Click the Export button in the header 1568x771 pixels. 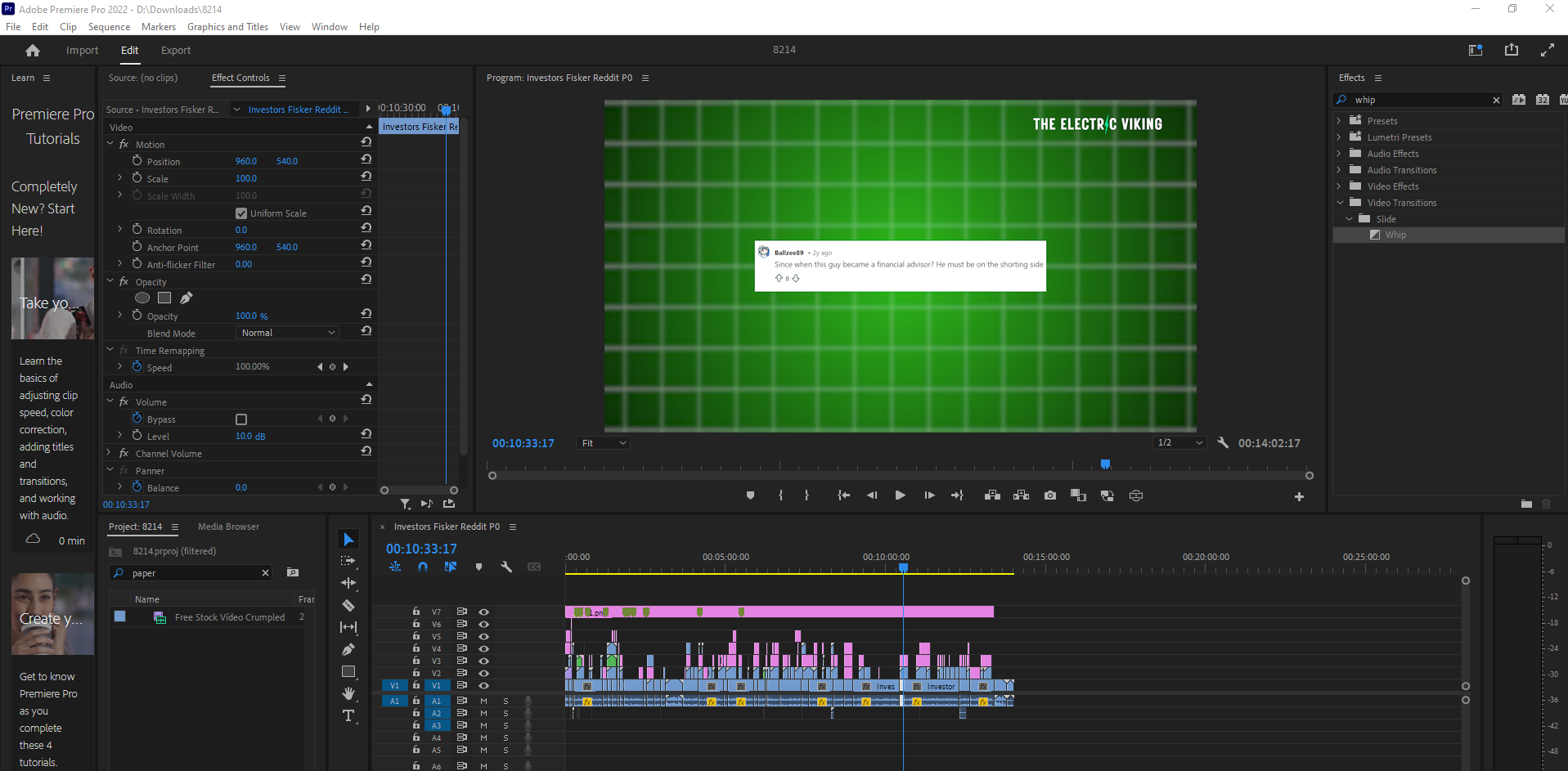pyautogui.click(x=175, y=50)
